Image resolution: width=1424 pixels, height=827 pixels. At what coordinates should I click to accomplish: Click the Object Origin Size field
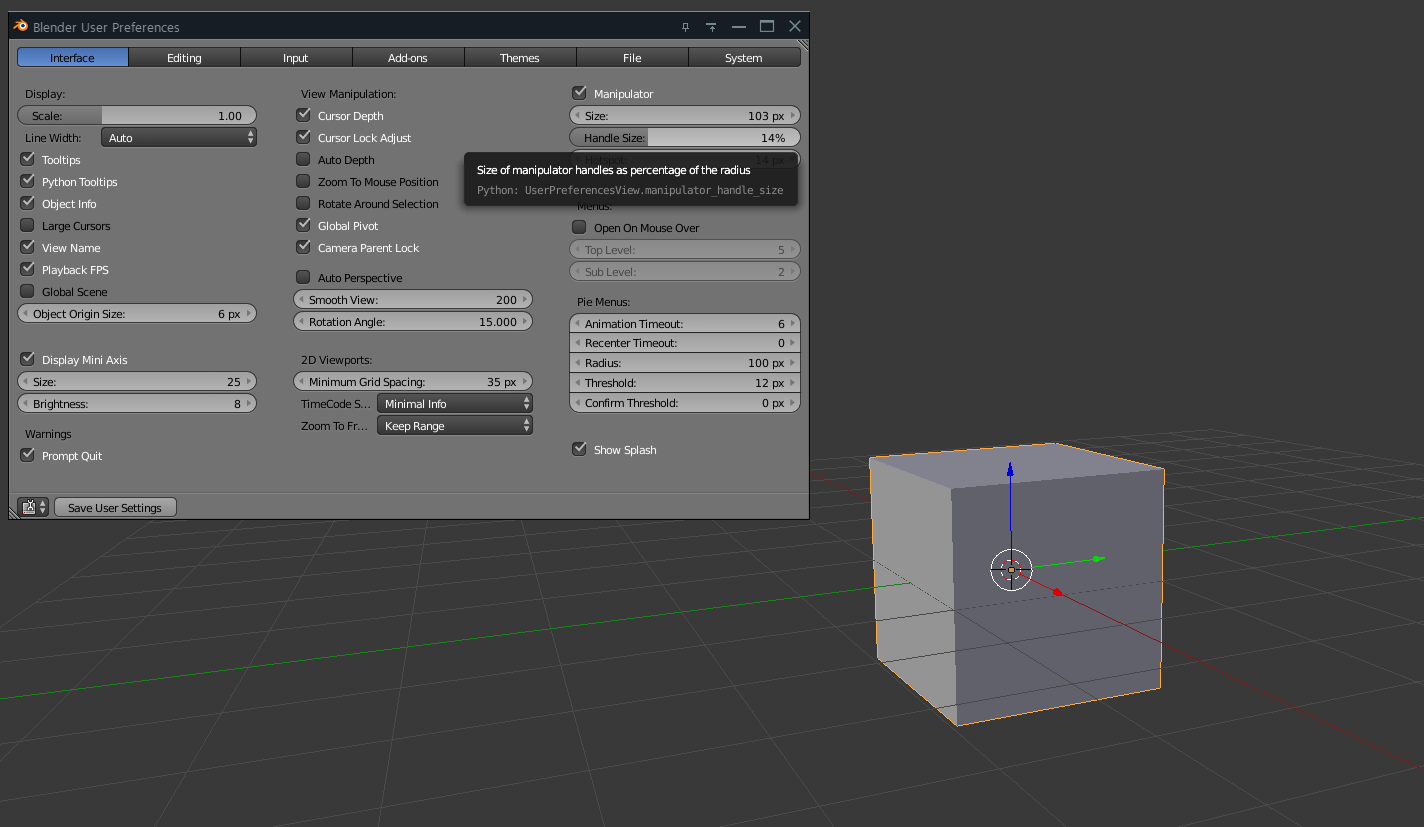[x=137, y=314]
